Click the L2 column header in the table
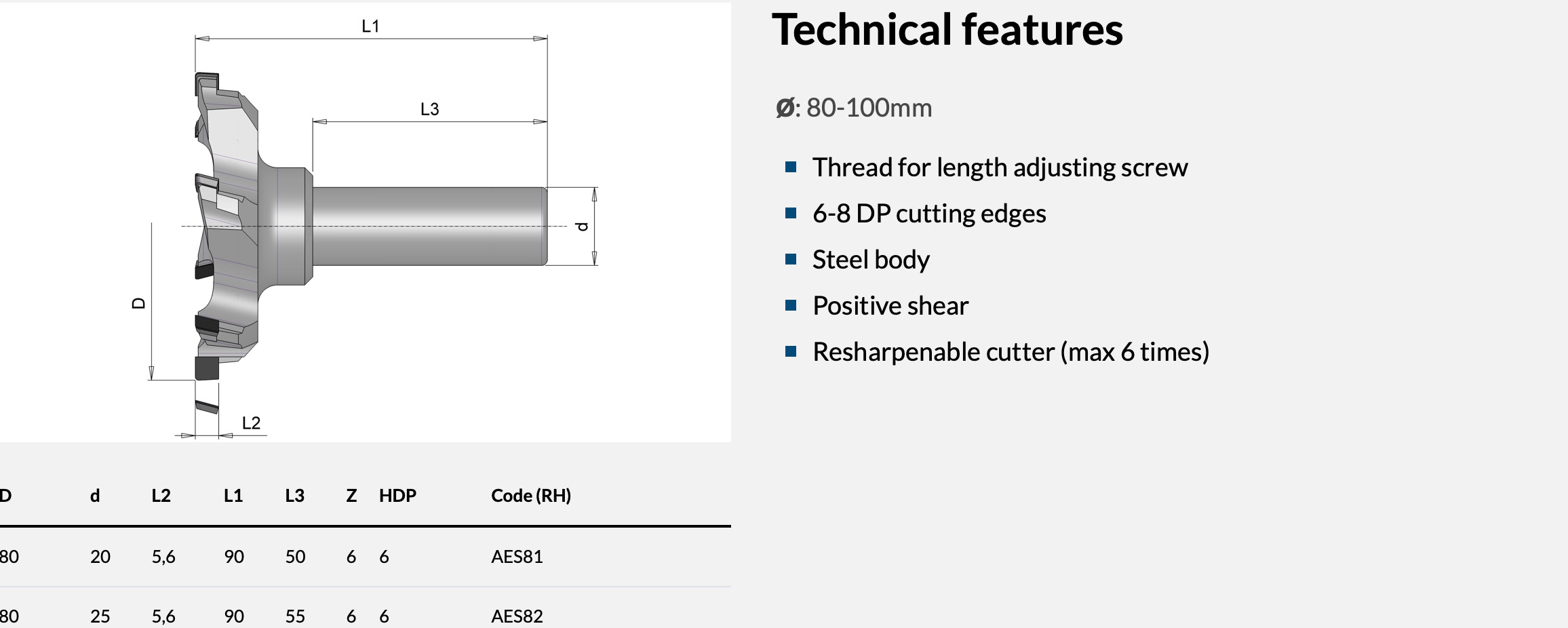The height and width of the screenshot is (628, 1568). [x=161, y=496]
